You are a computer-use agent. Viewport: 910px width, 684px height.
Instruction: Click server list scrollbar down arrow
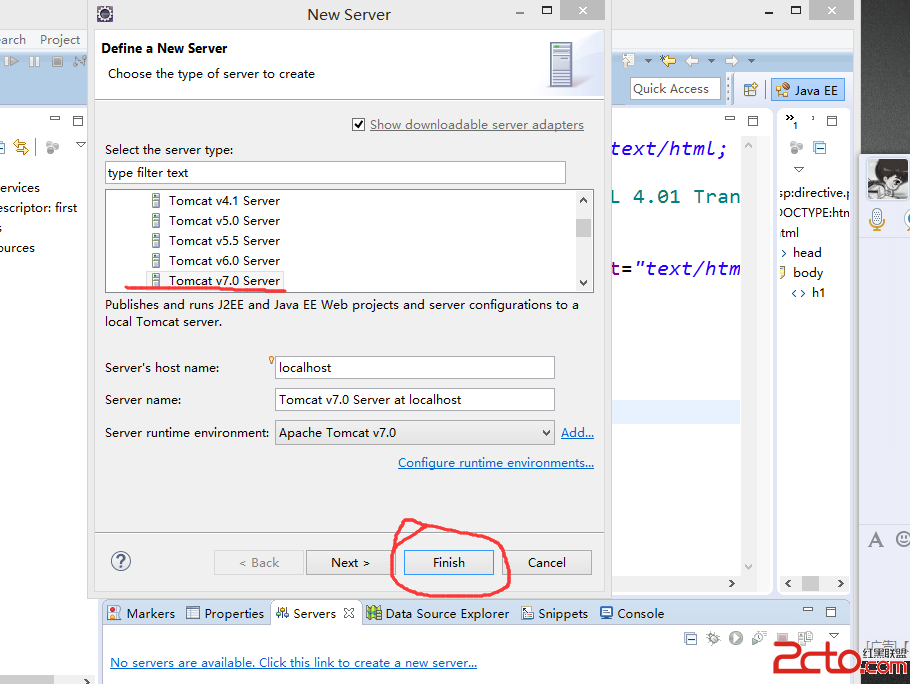coord(583,283)
